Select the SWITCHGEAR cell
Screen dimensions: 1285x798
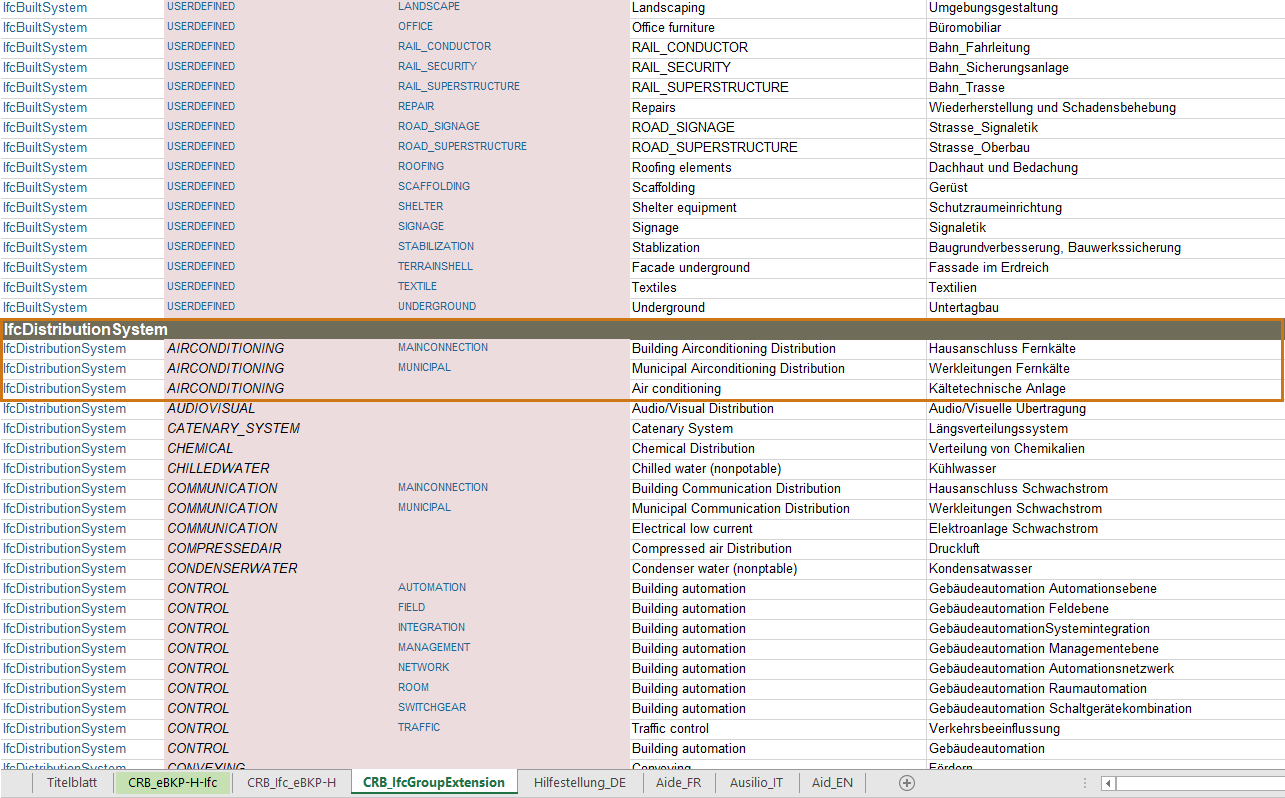point(512,708)
